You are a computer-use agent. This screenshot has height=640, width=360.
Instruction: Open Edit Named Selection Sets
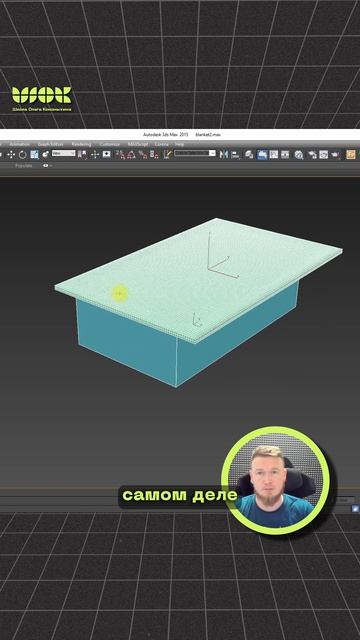[167, 154]
